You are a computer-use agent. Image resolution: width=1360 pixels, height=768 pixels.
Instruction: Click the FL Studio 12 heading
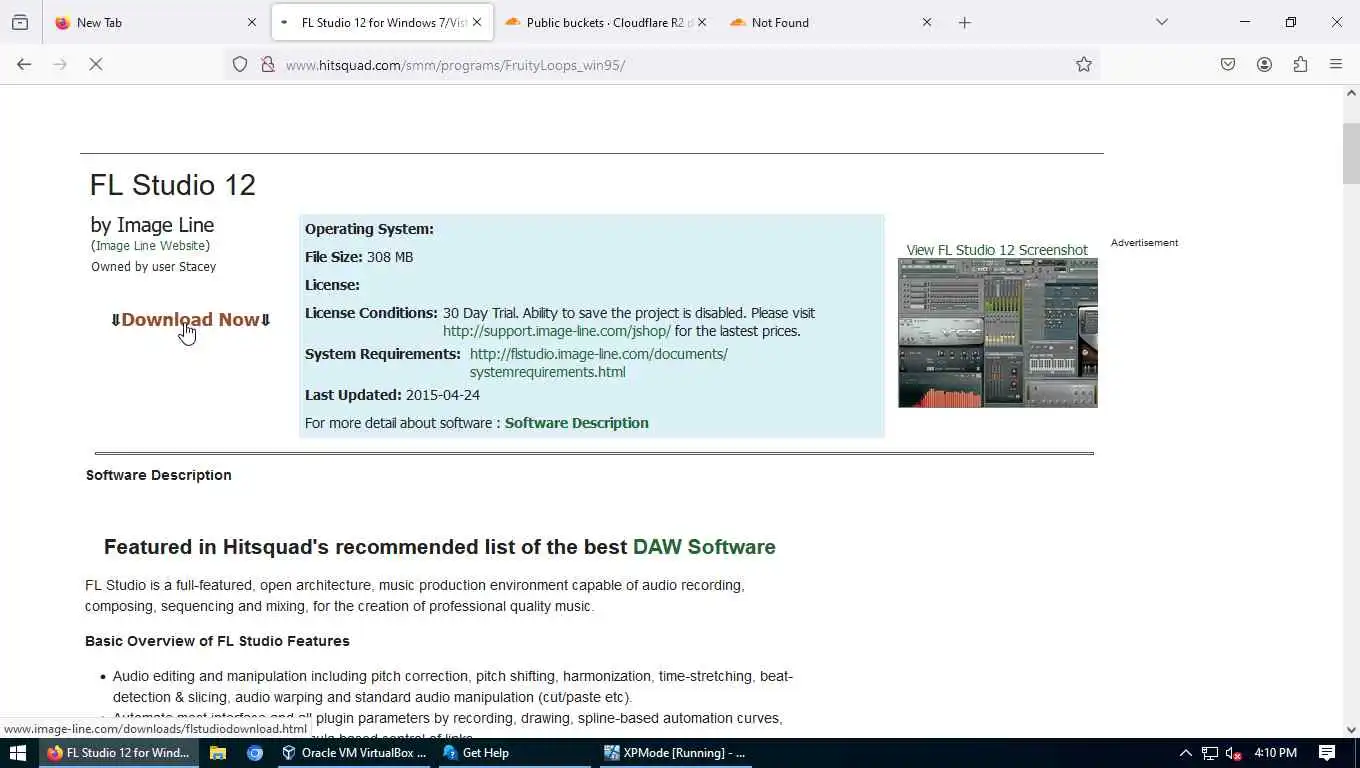point(173,185)
